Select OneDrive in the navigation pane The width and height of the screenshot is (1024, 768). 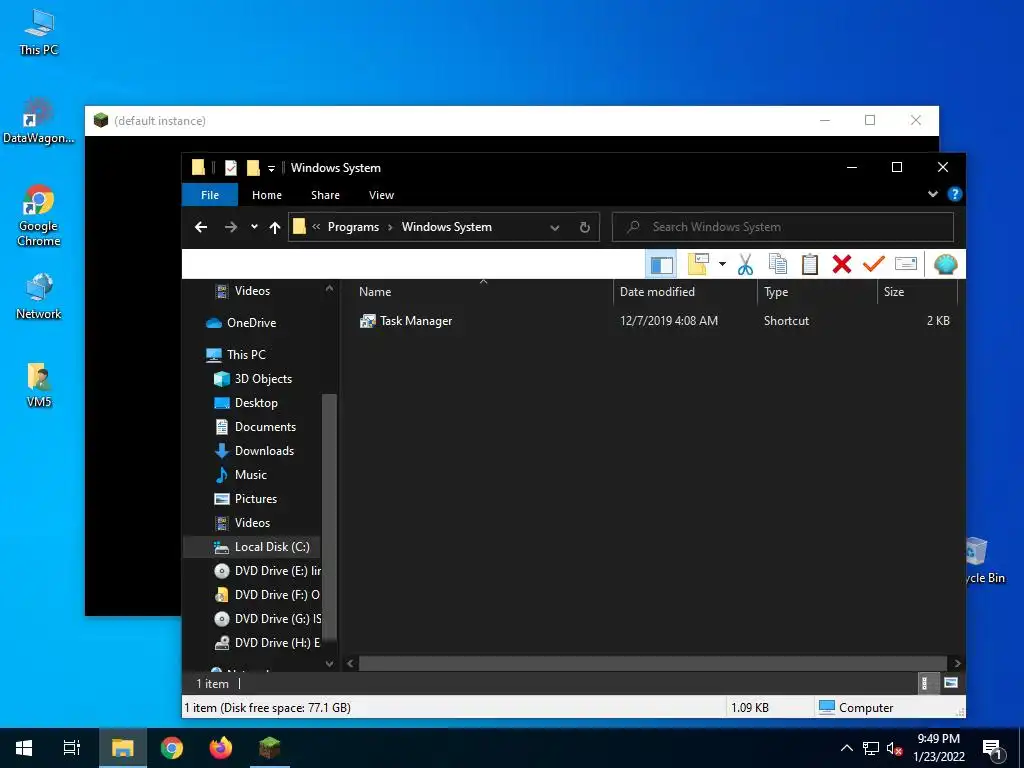251,323
